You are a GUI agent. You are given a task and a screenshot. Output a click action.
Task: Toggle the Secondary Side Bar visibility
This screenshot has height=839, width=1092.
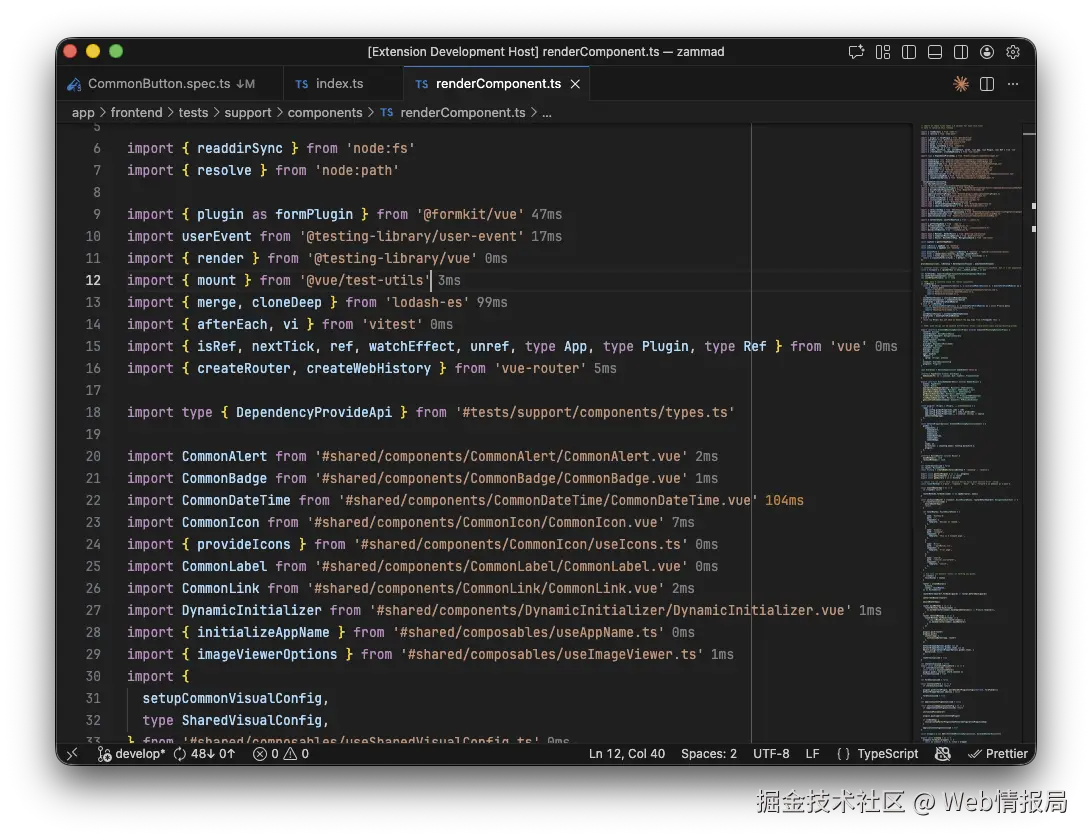click(961, 51)
